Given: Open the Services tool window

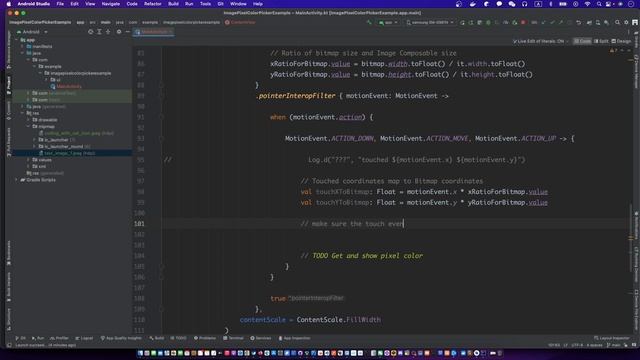Looking at the screenshot, I should (x=261, y=338).
